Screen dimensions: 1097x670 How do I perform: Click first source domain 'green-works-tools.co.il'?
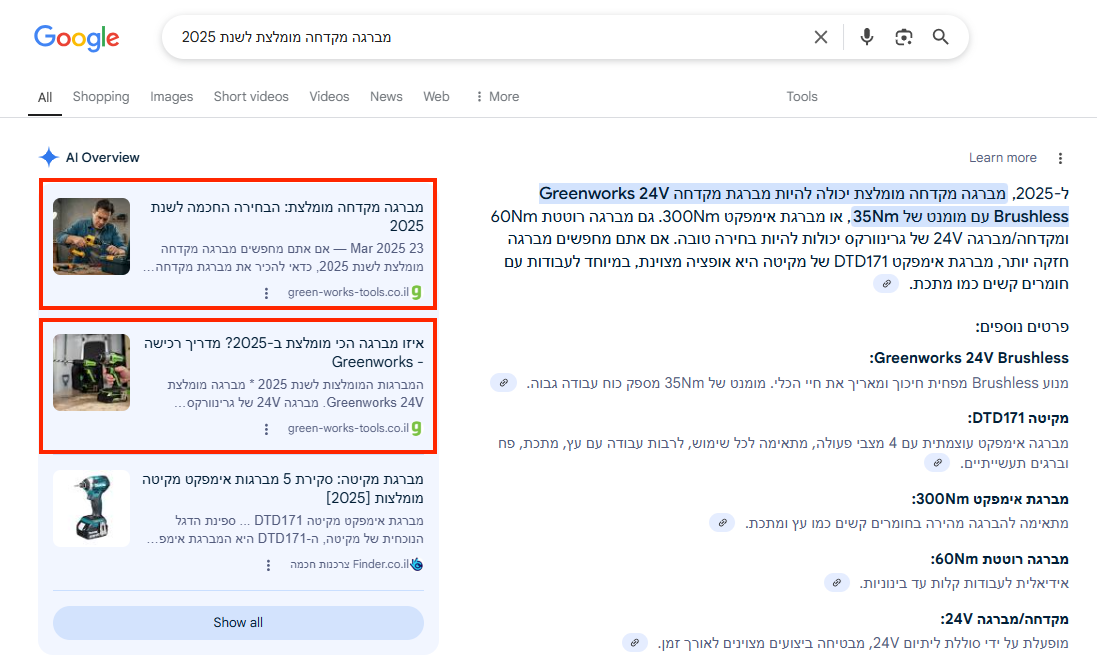pos(348,292)
